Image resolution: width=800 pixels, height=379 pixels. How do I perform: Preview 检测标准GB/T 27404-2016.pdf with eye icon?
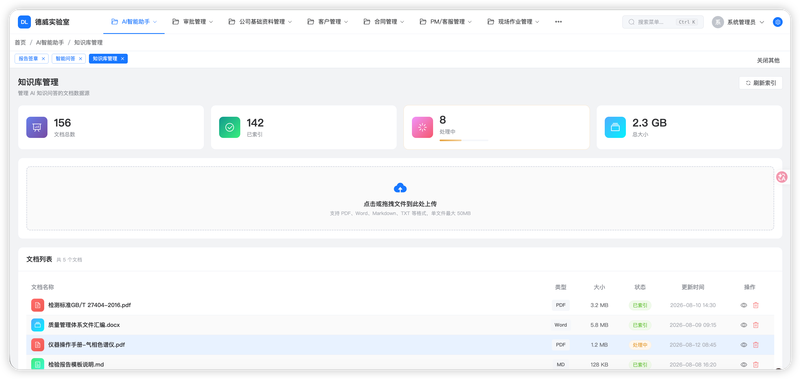coord(743,305)
